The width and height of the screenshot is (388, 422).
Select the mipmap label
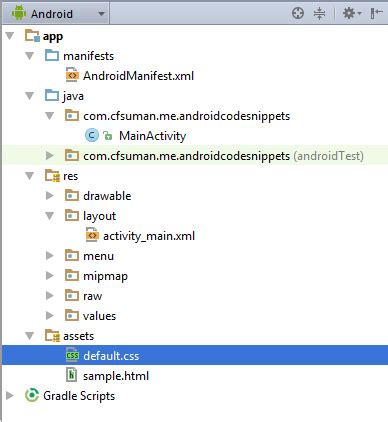[x=105, y=276]
